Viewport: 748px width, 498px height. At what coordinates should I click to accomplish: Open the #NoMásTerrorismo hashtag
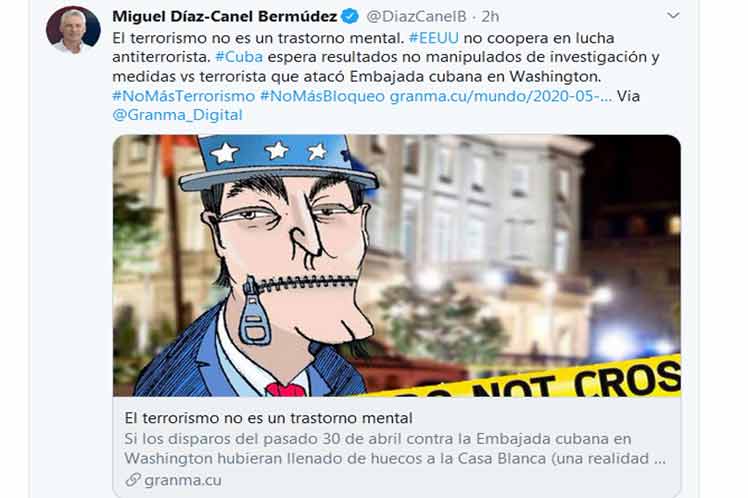coord(184,96)
